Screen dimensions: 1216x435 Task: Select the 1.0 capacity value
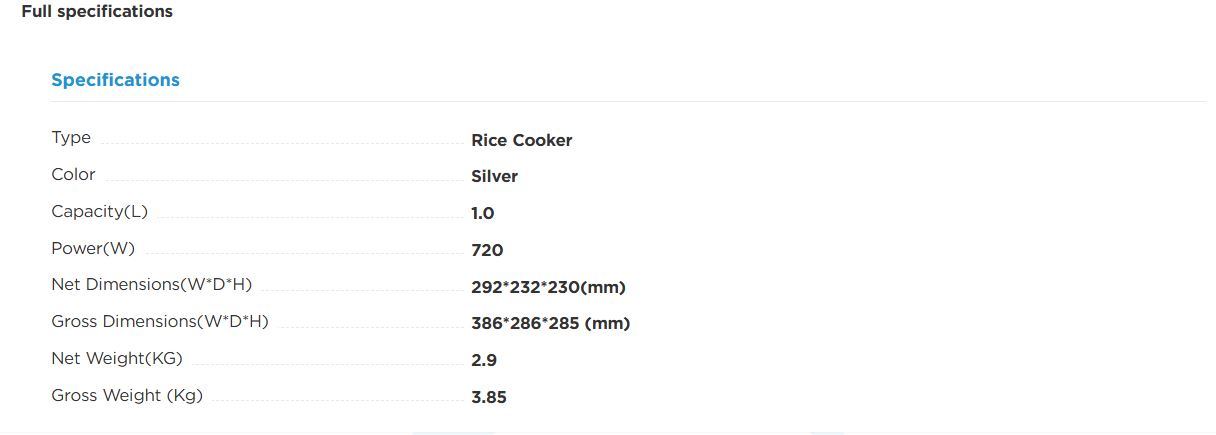[483, 214]
